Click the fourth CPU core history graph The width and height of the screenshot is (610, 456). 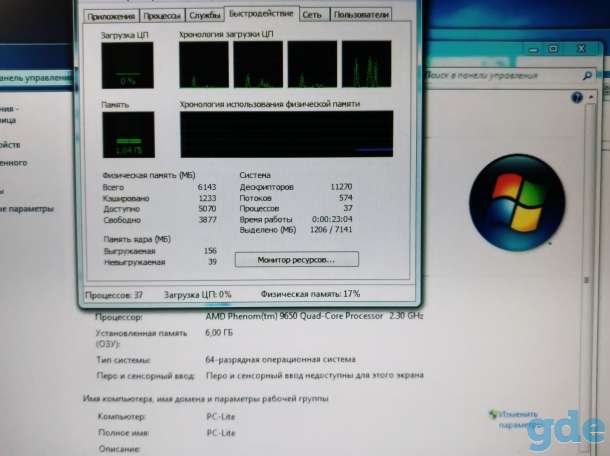[366, 64]
